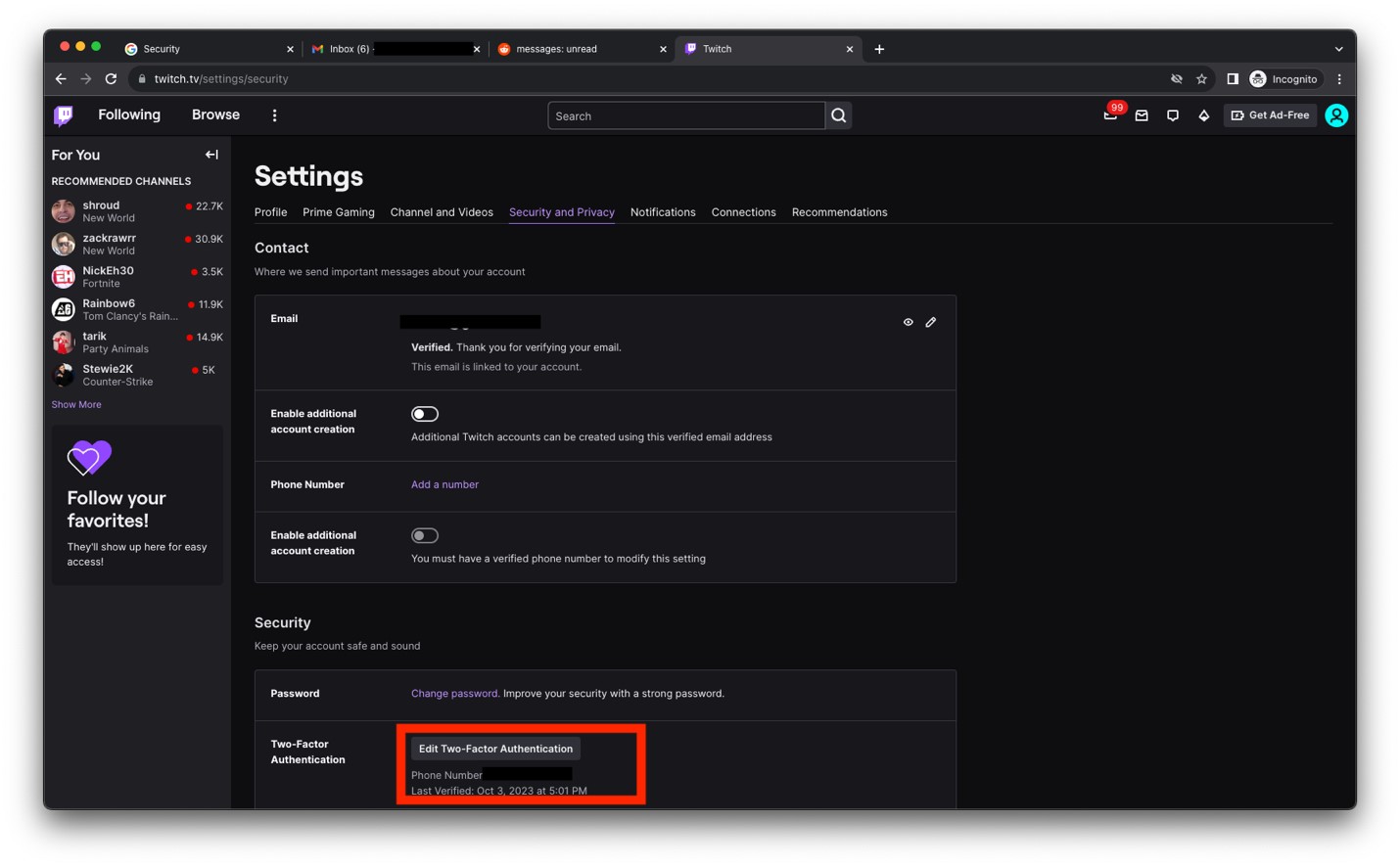Viewport: 1400px width, 867px height.
Task: Select the Security and Privacy tab
Action: pos(562,212)
